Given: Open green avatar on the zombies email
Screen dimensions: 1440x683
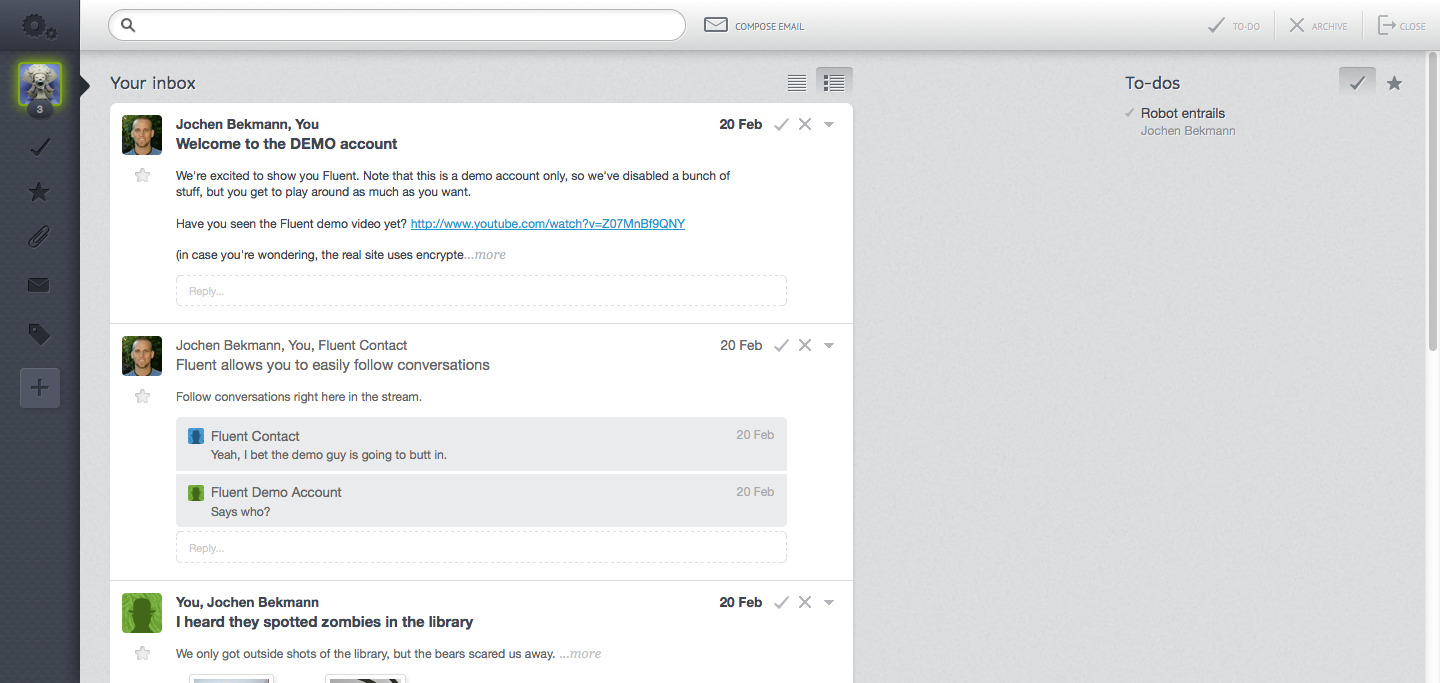Looking at the screenshot, I should 142,613.
